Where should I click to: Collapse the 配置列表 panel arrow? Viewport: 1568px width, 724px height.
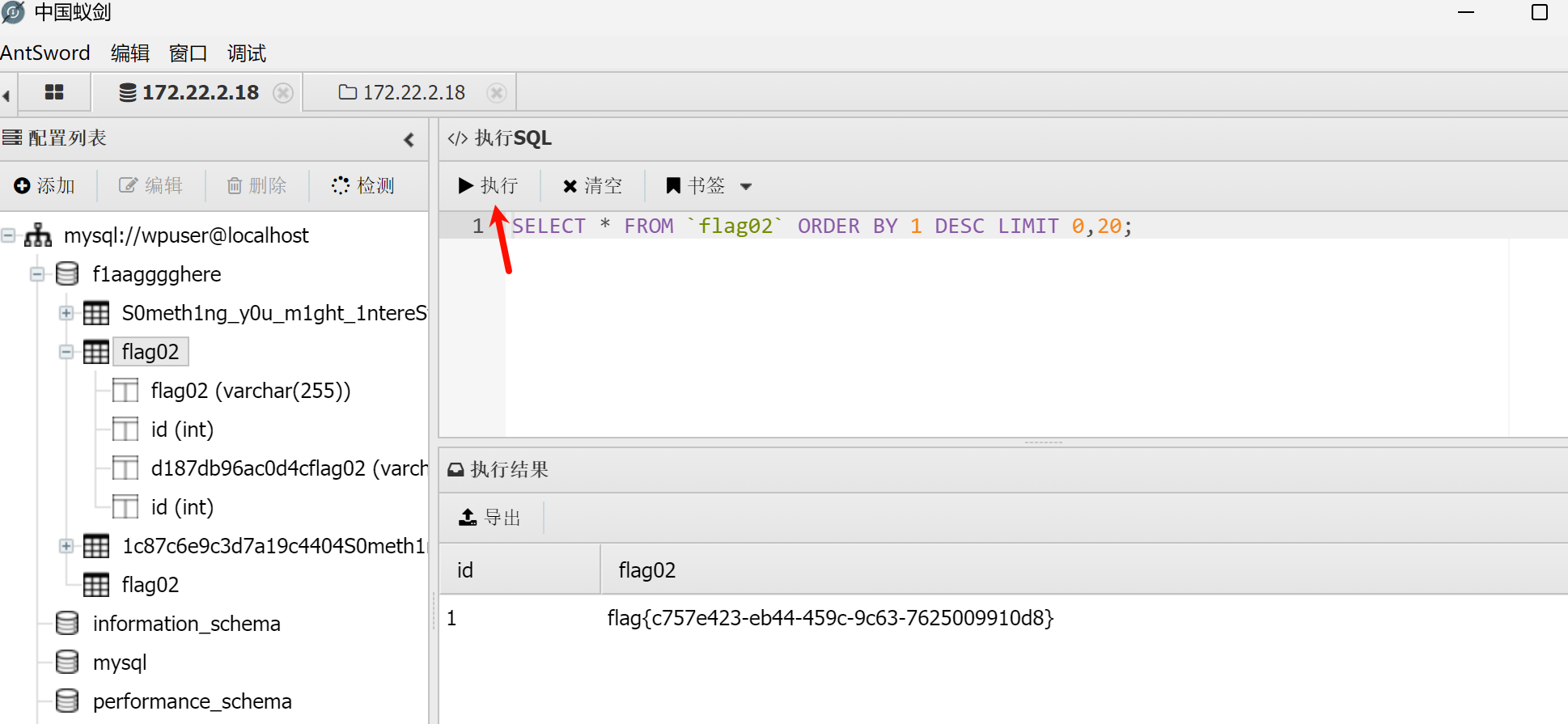point(409,140)
